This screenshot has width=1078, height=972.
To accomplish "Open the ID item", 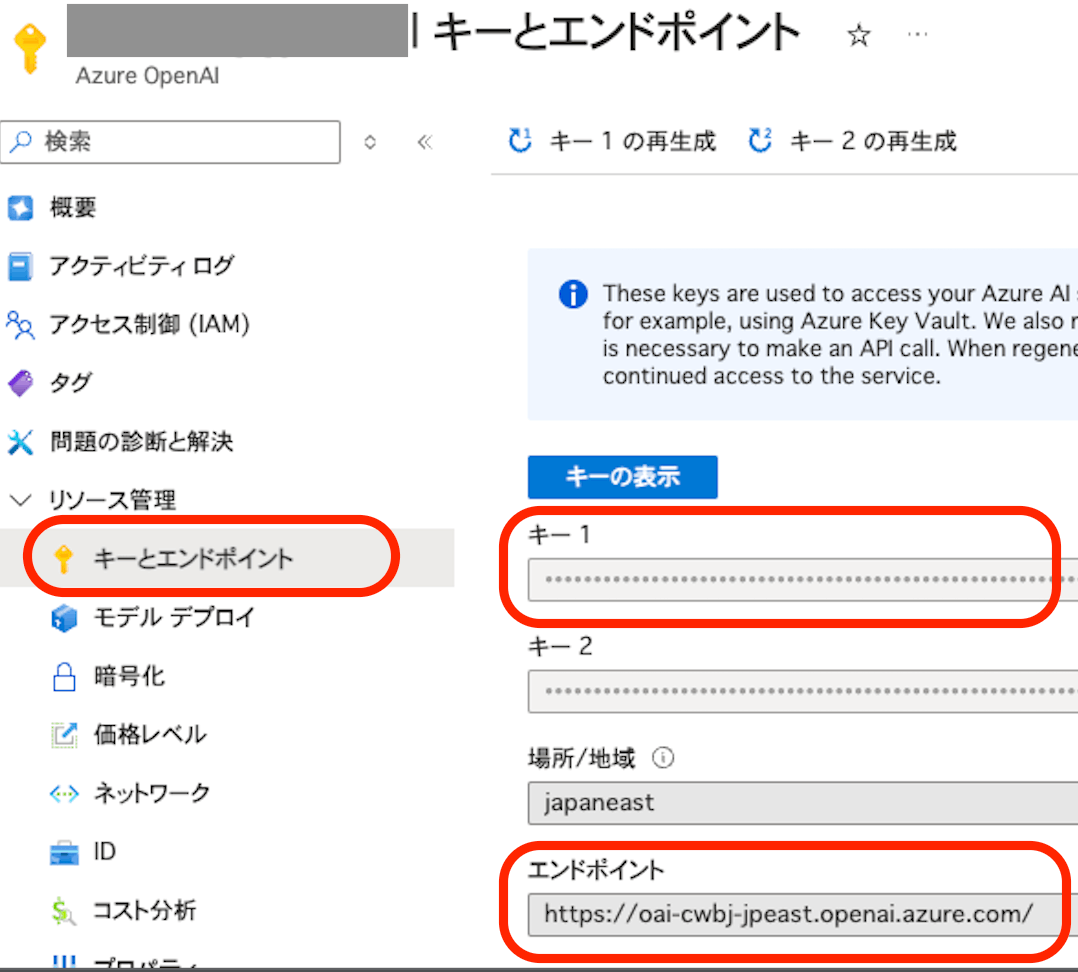I will click(x=104, y=852).
